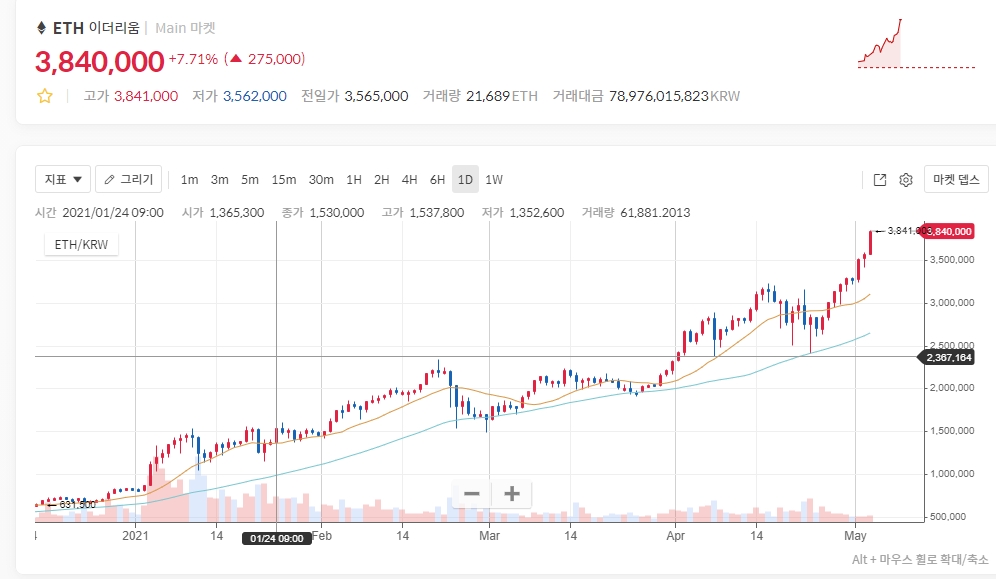Open chart in popout window icon
The image size is (996, 579).
(880, 180)
